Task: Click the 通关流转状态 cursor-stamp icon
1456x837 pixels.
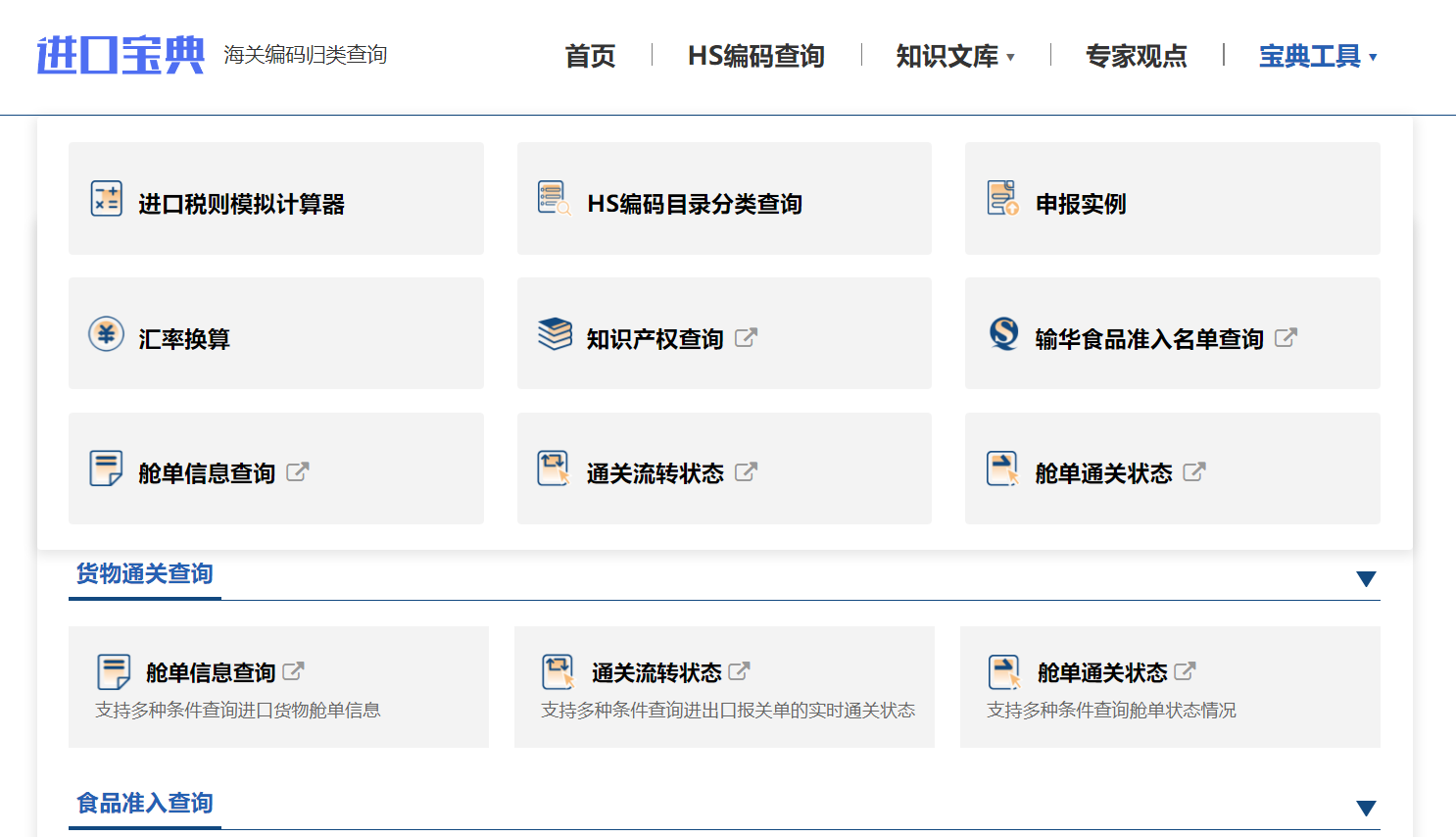Action: [554, 468]
